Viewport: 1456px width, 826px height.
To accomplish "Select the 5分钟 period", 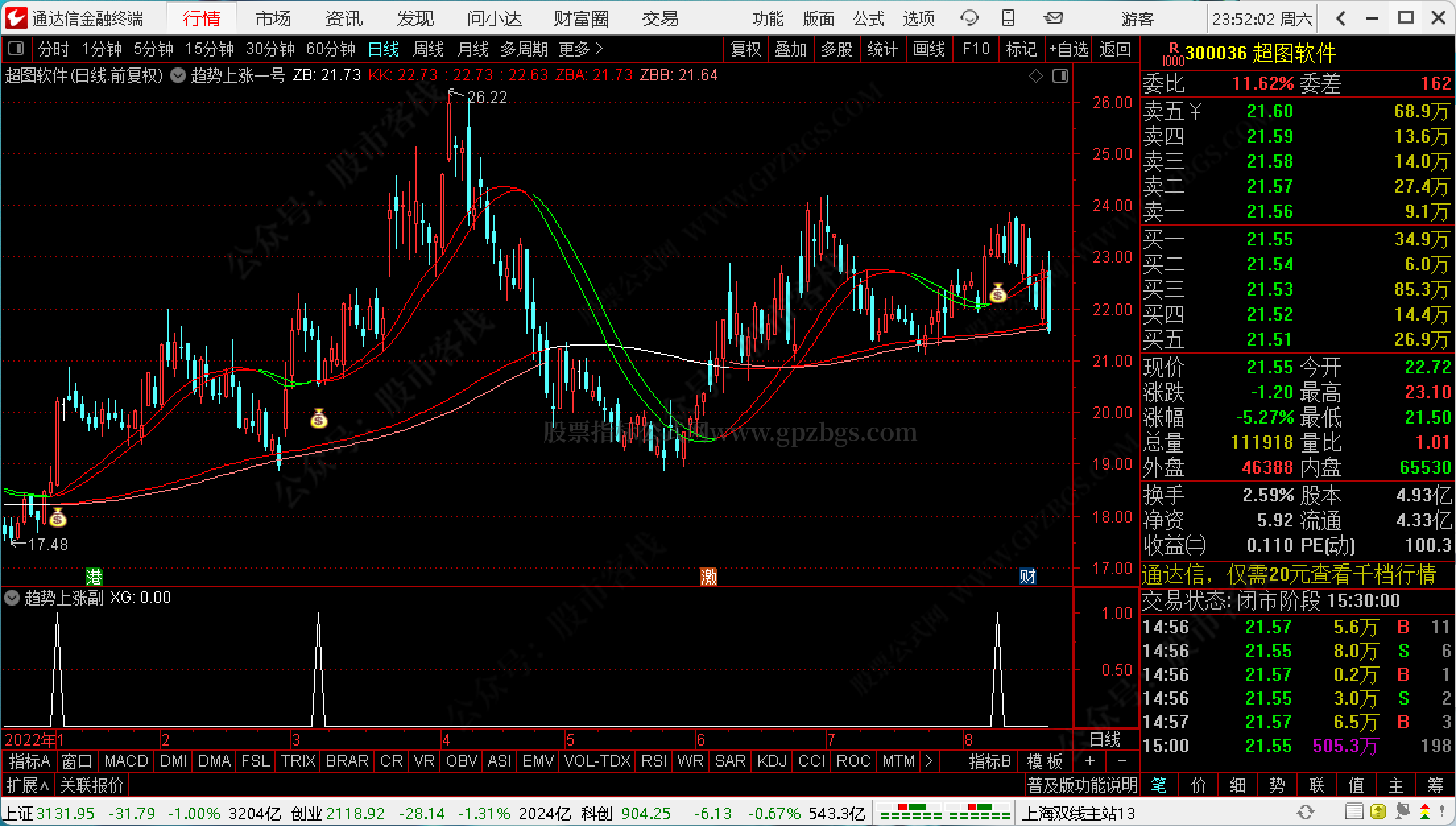I will pos(153,49).
